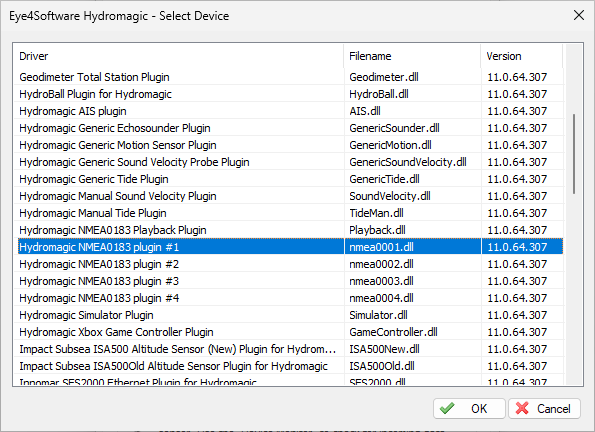Click version cell in Simulator.dll row
This screenshot has width=595, height=432.
pos(522,315)
